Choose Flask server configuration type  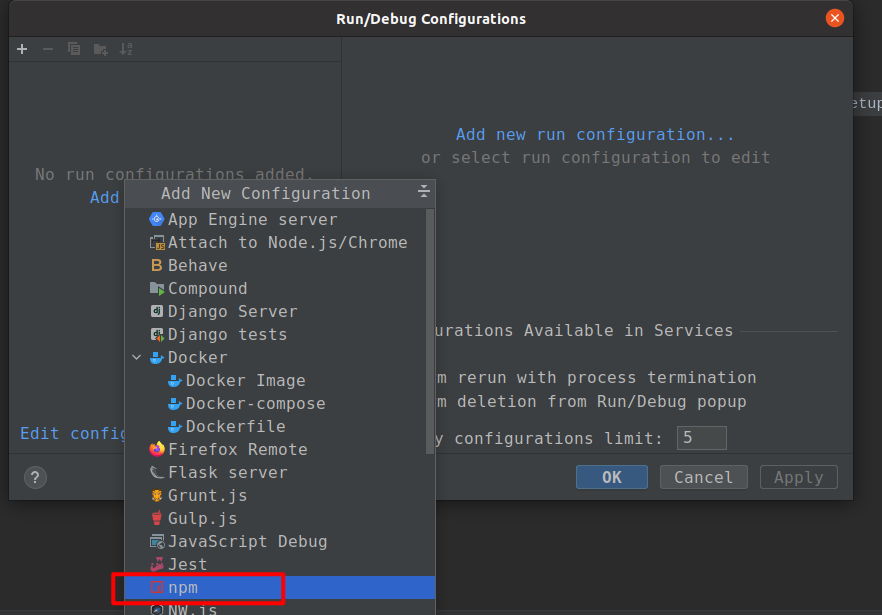[x=227, y=473]
